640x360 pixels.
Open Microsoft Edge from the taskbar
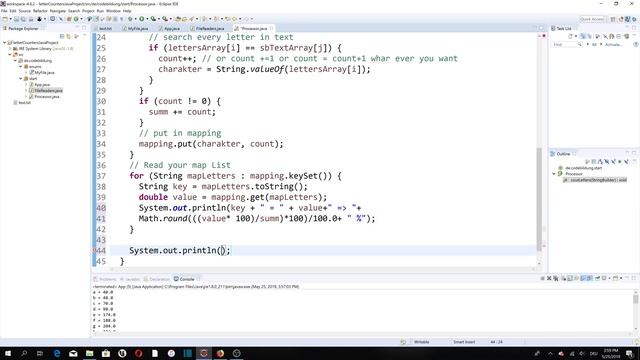tap(57, 353)
